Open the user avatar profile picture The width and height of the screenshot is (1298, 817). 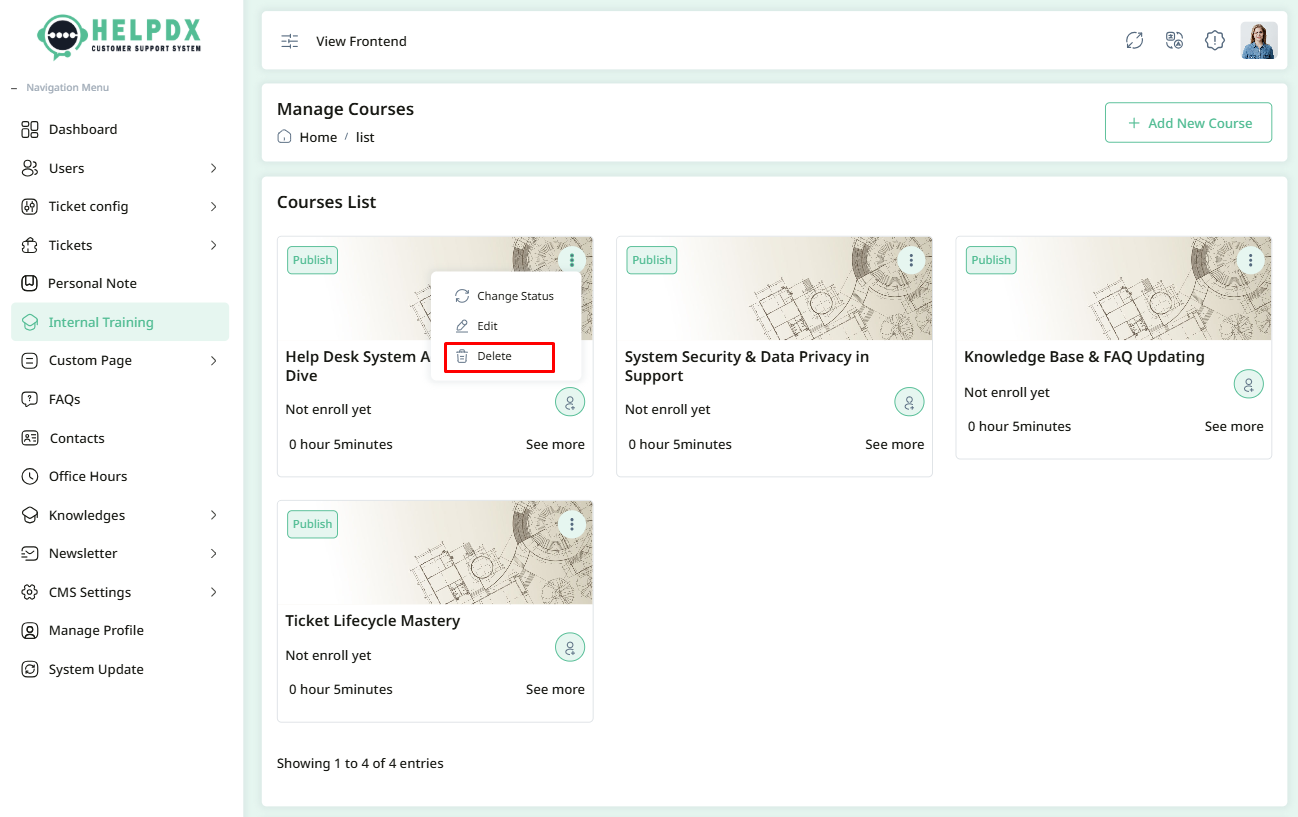[1259, 41]
